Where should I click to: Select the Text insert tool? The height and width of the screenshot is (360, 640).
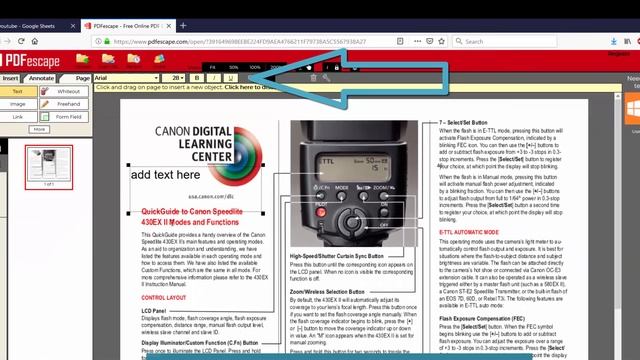(18, 91)
